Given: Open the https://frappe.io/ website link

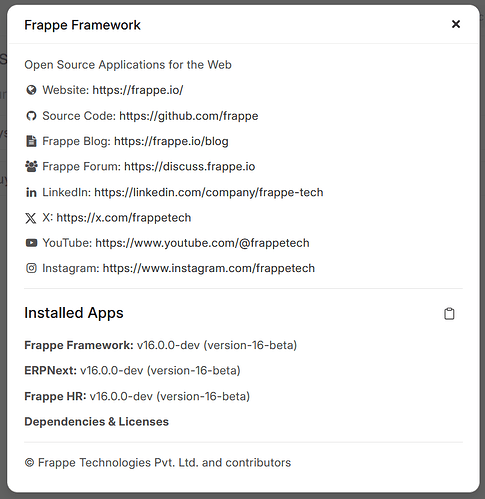Looking at the screenshot, I should tap(138, 90).
